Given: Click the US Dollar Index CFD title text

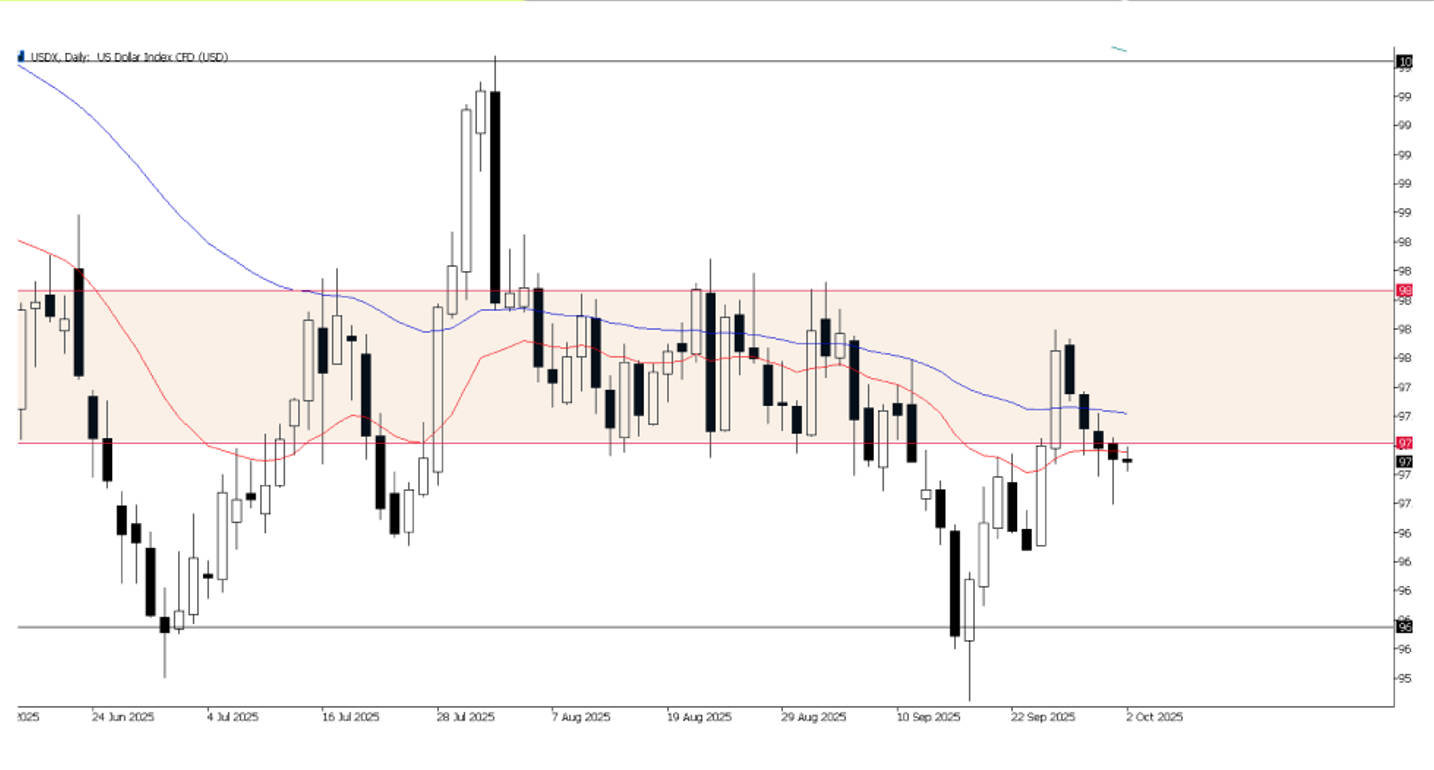Looking at the screenshot, I should (x=160, y=57).
